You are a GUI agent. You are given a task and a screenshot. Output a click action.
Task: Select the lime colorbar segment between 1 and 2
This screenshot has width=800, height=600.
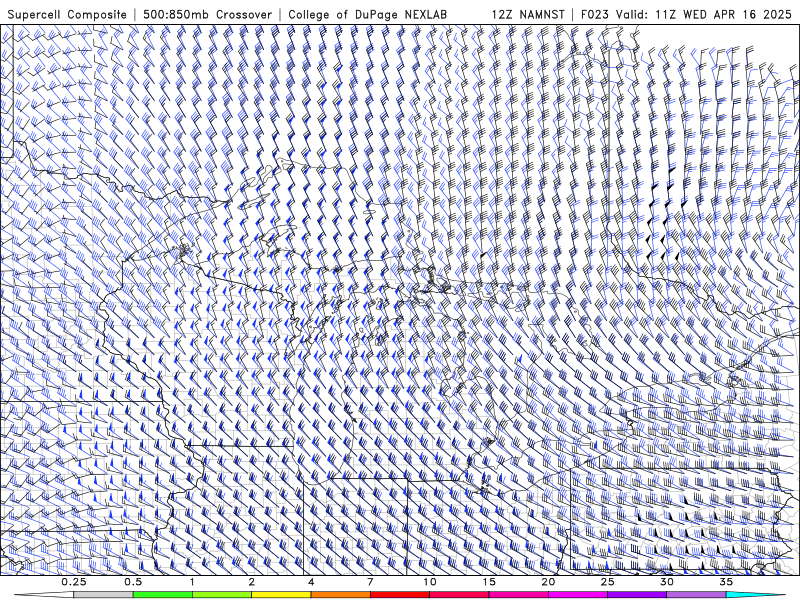pyautogui.click(x=222, y=595)
